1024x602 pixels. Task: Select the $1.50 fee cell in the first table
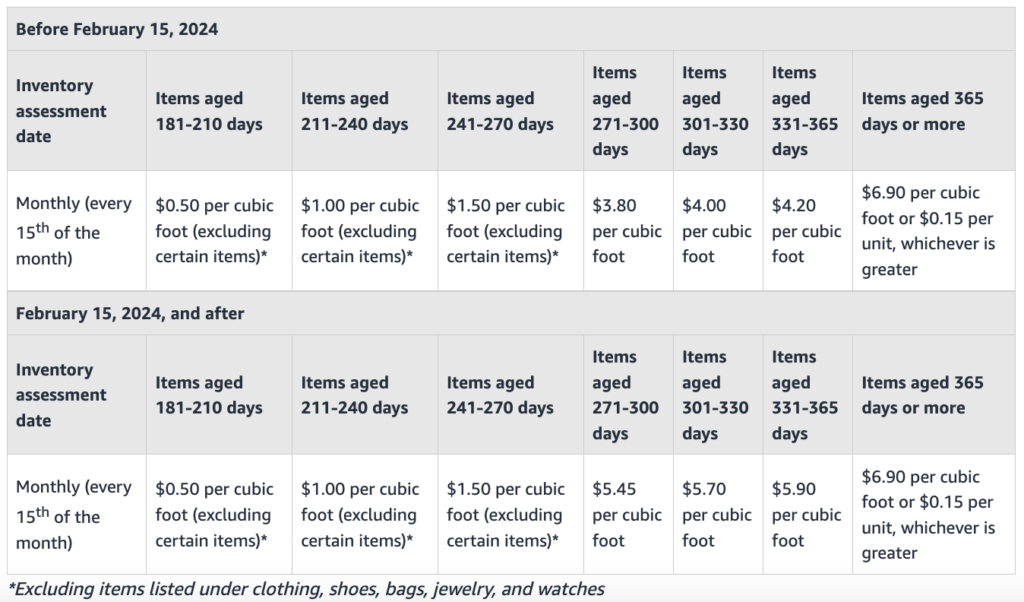click(506, 231)
